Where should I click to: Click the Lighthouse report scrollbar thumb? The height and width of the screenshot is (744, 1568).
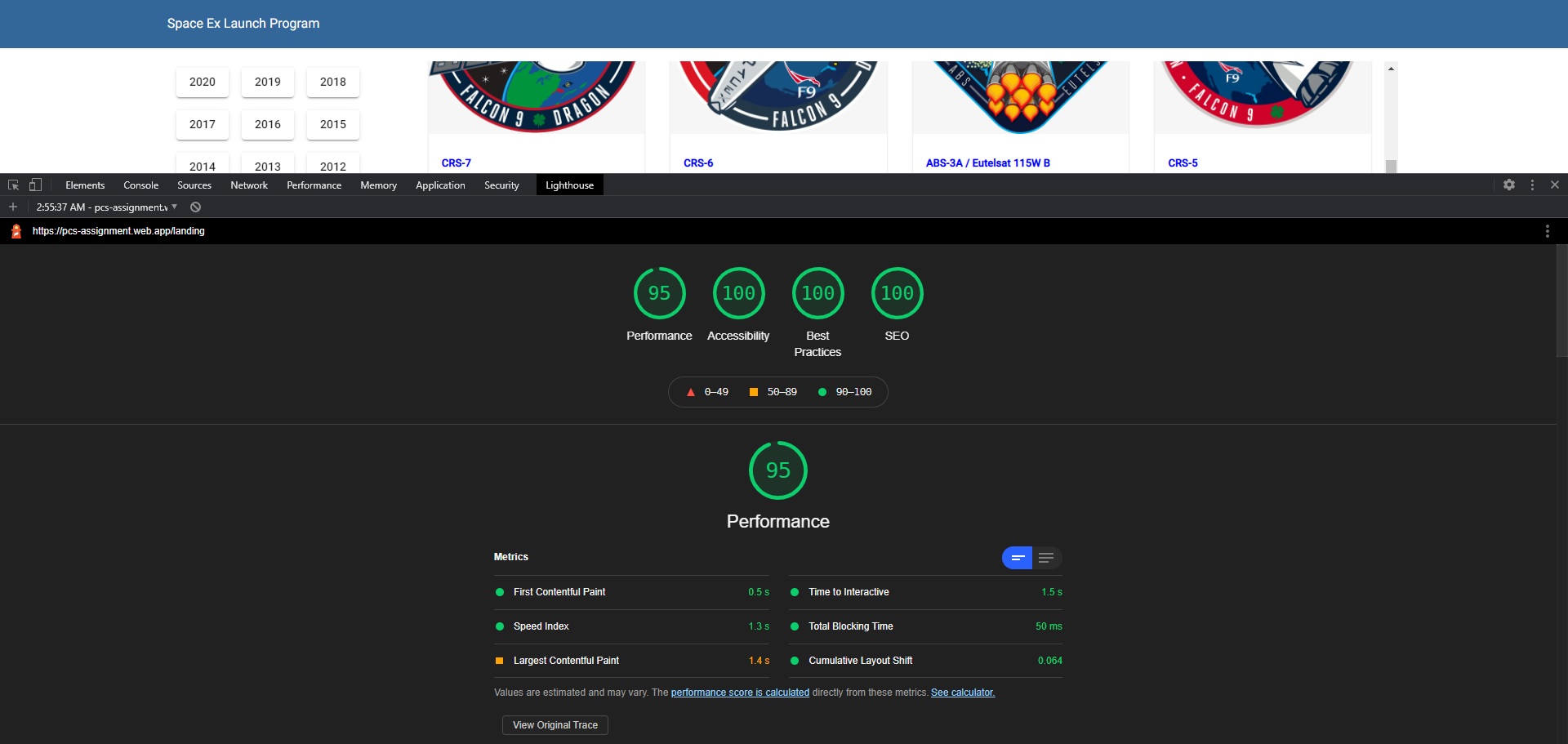[x=1561, y=301]
